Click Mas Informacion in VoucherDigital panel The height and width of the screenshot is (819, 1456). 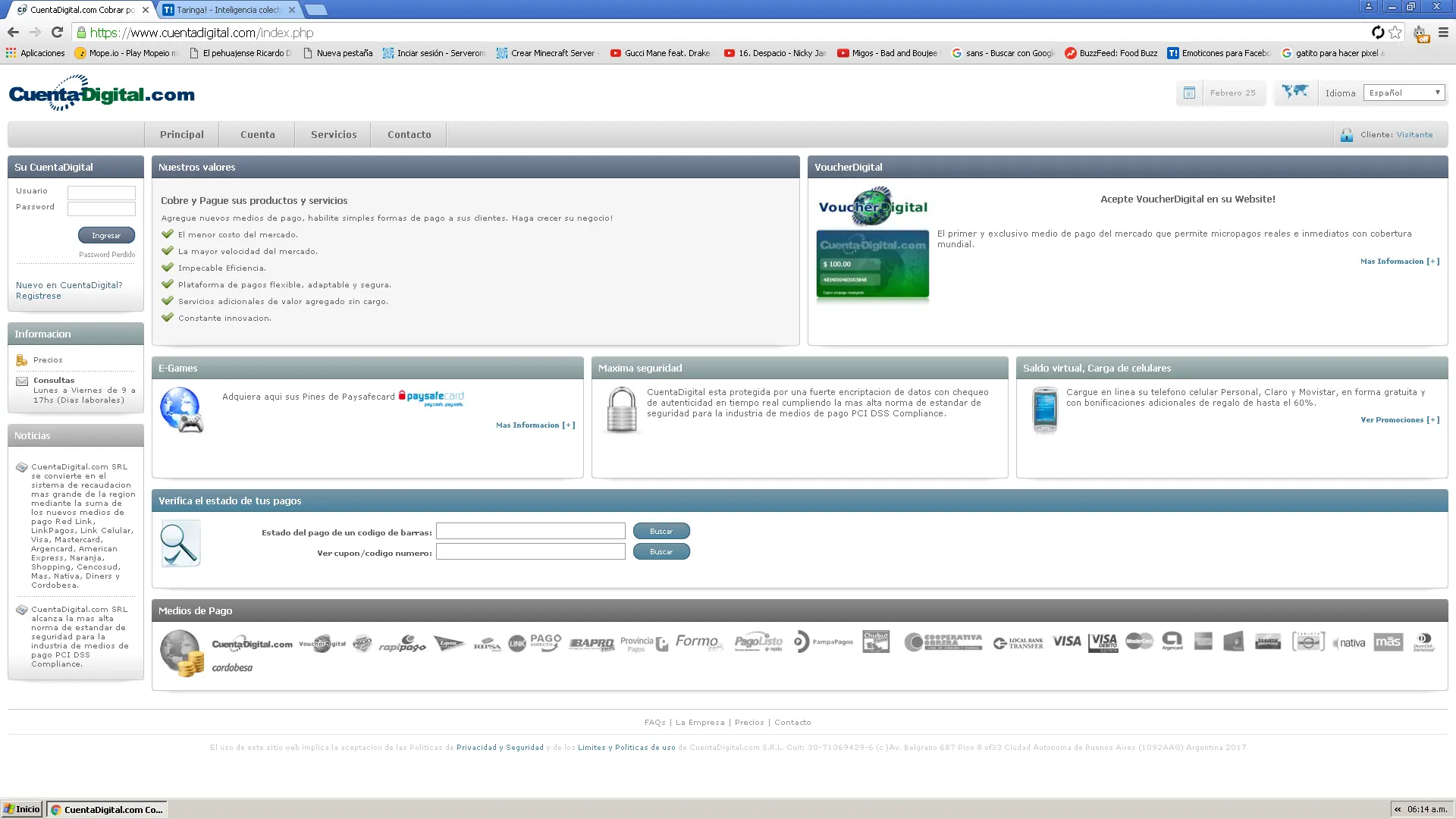[x=1400, y=262]
